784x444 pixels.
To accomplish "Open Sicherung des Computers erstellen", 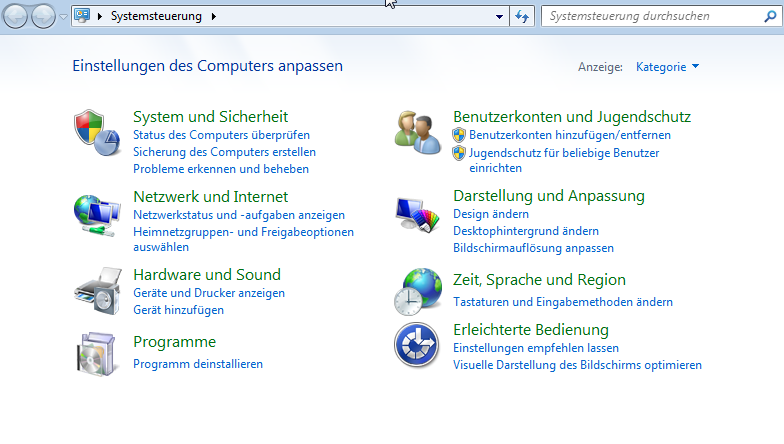I will click(224, 152).
